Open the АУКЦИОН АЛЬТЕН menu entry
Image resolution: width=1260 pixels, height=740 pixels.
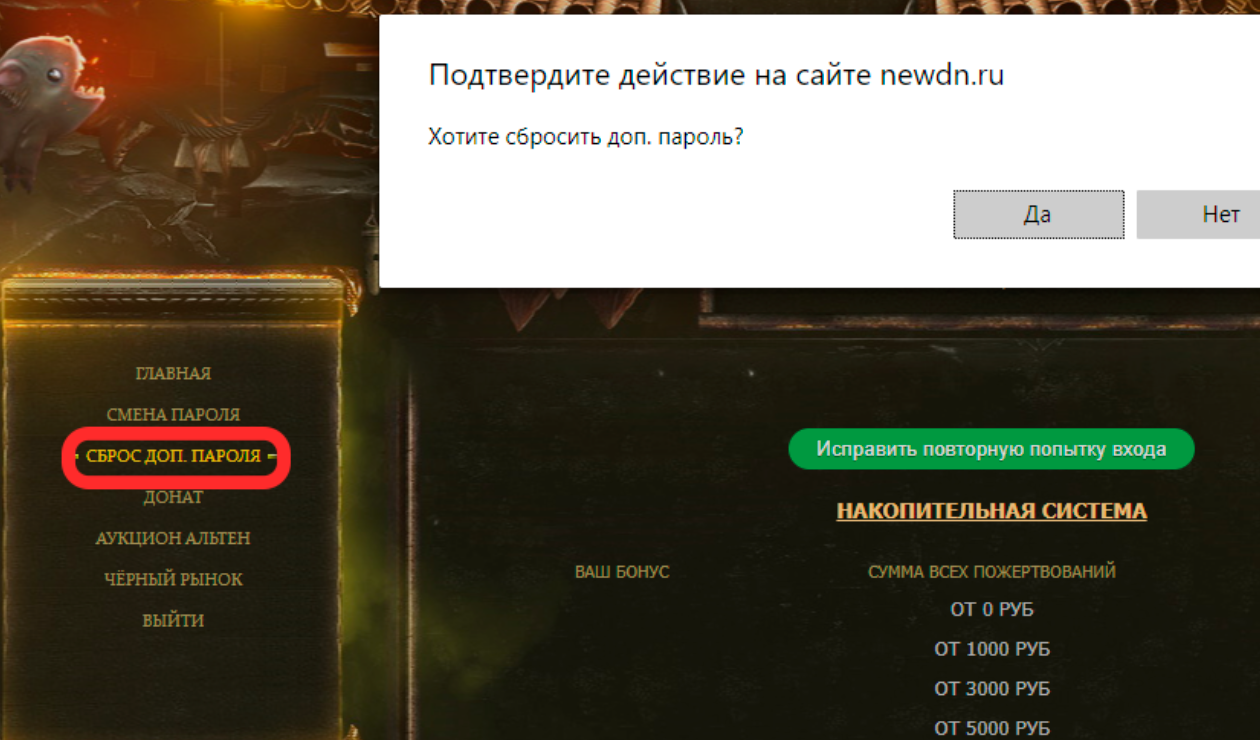point(173,538)
